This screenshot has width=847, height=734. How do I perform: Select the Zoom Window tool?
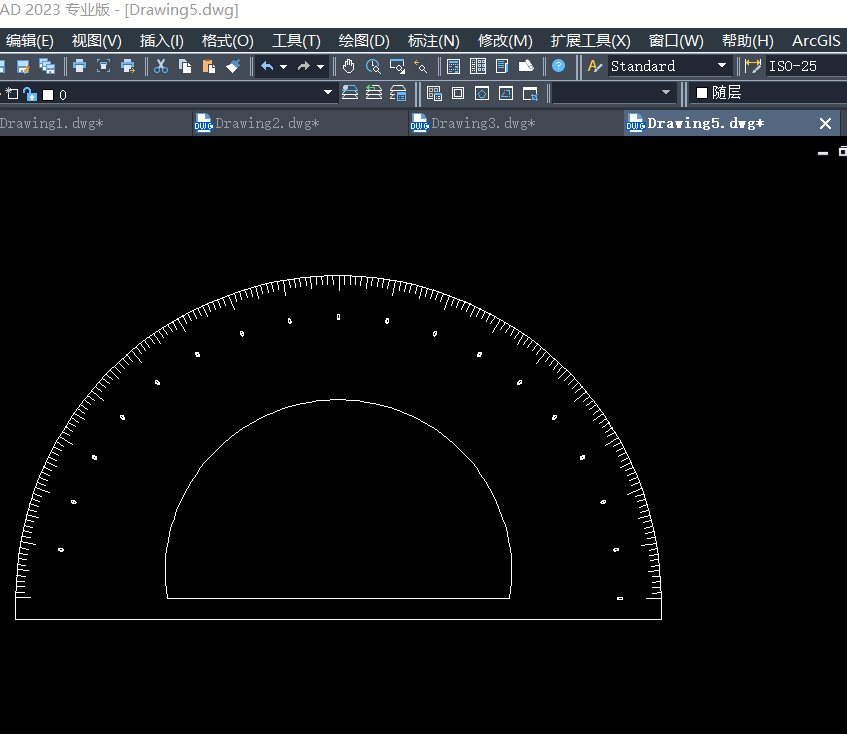tap(397, 66)
